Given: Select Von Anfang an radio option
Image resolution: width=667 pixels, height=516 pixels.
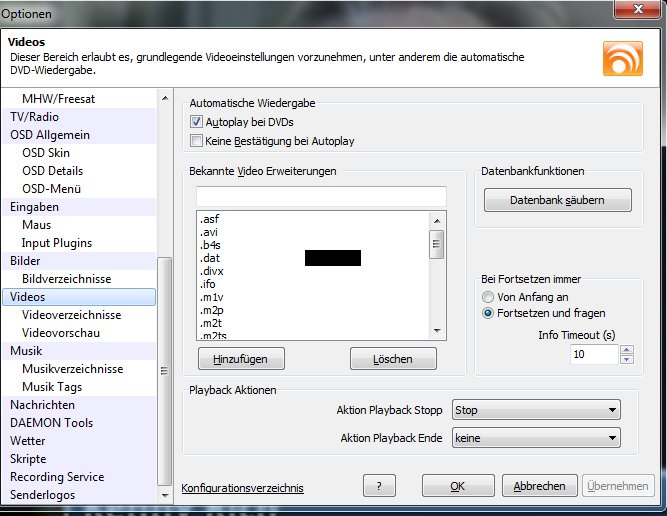Looking at the screenshot, I should coord(487,297).
